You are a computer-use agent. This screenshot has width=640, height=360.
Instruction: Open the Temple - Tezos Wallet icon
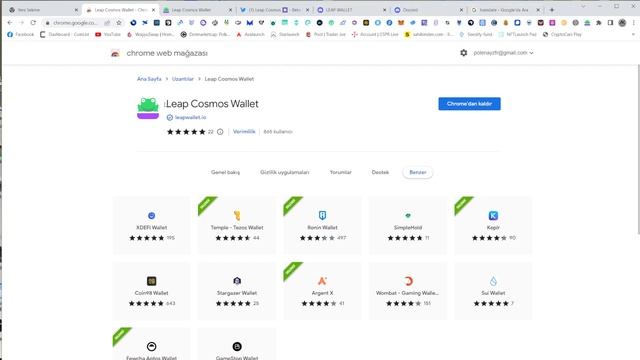237,216
